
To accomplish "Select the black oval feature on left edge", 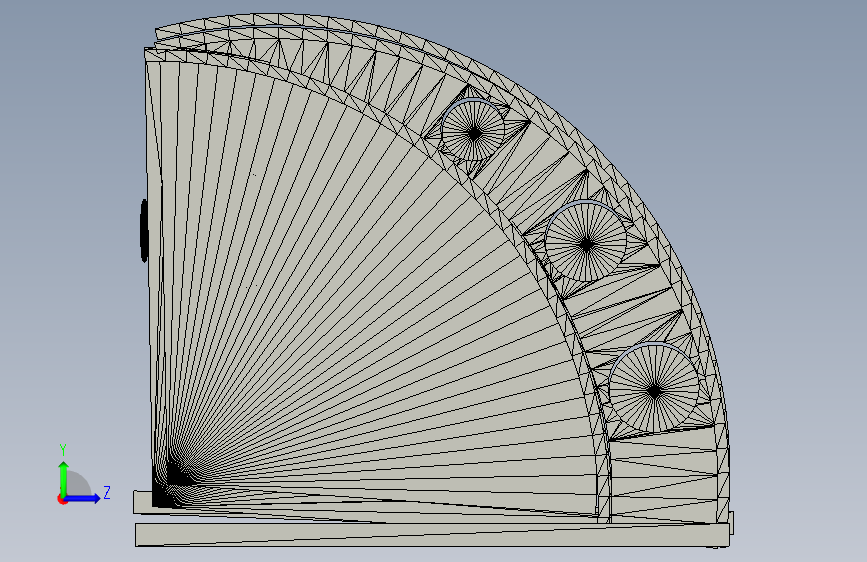I will 144,231.
